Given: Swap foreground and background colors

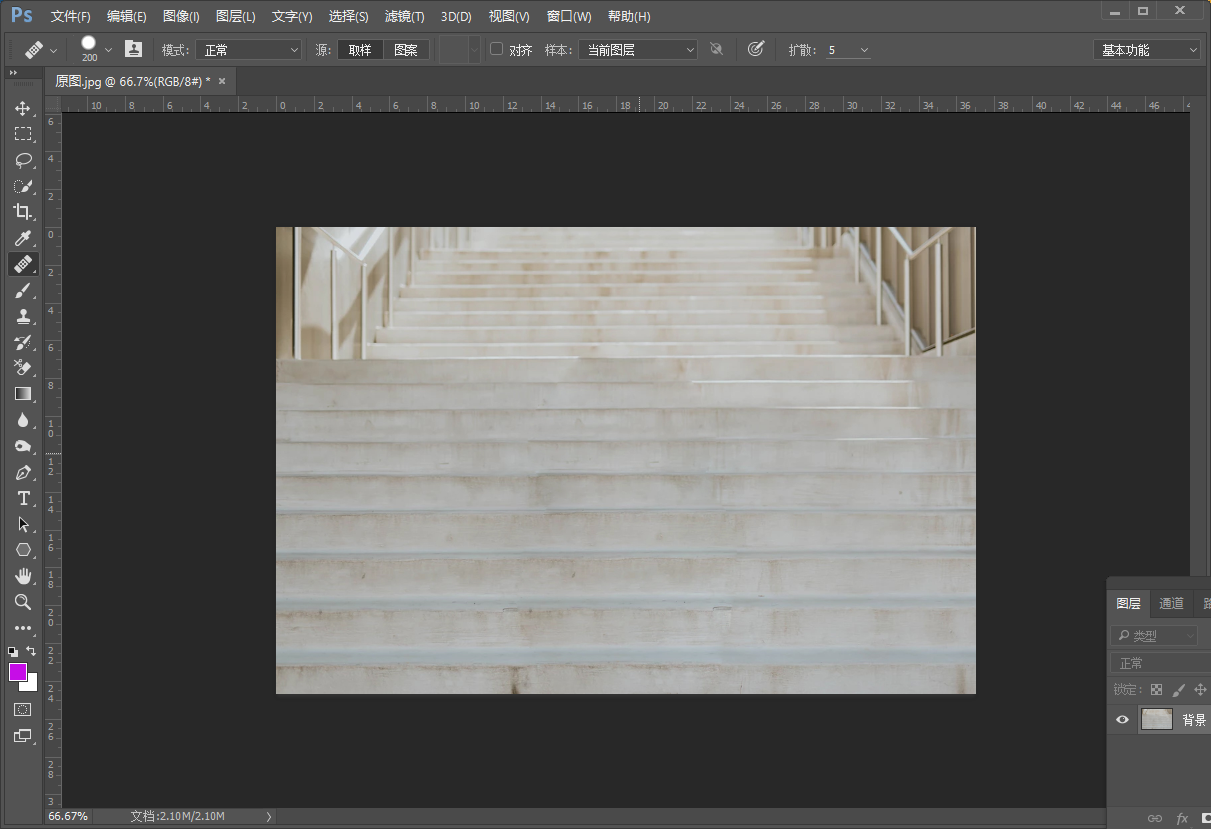Looking at the screenshot, I should (31, 651).
